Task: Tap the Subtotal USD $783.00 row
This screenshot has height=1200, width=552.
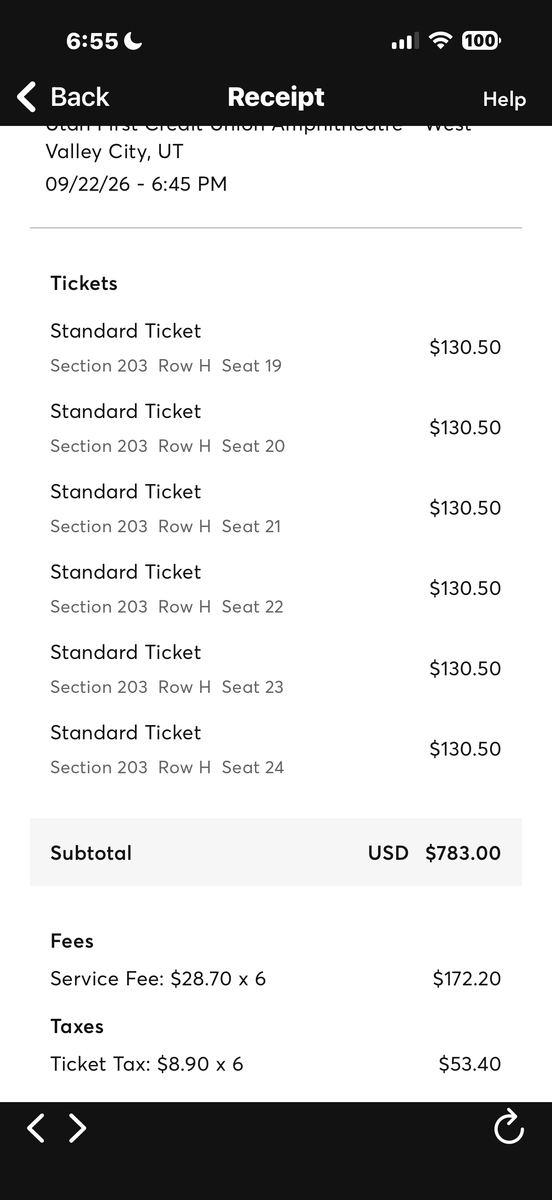Action: pyautogui.click(x=276, y=852)
